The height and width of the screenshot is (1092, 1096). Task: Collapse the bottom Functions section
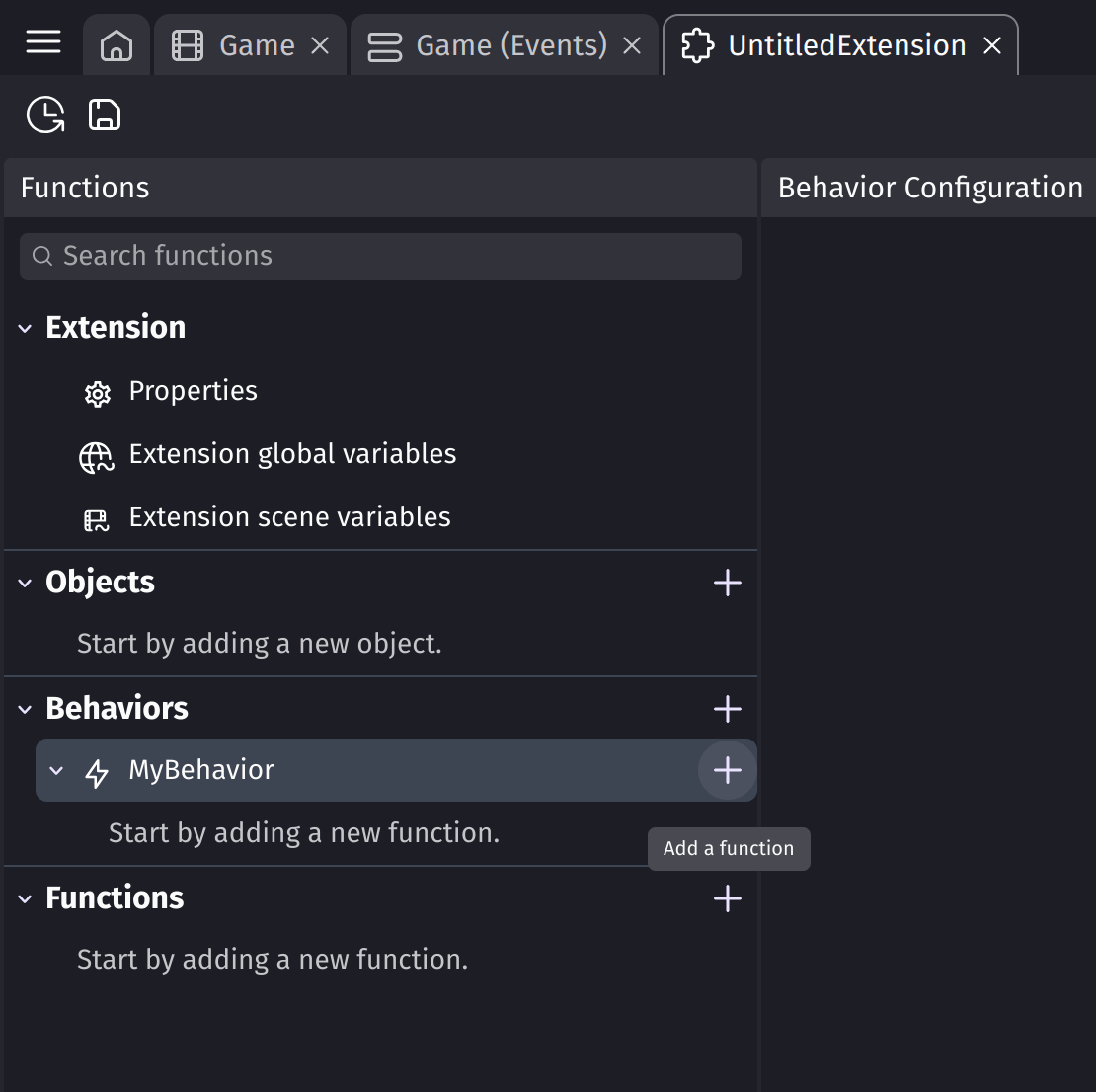point(25,899)
